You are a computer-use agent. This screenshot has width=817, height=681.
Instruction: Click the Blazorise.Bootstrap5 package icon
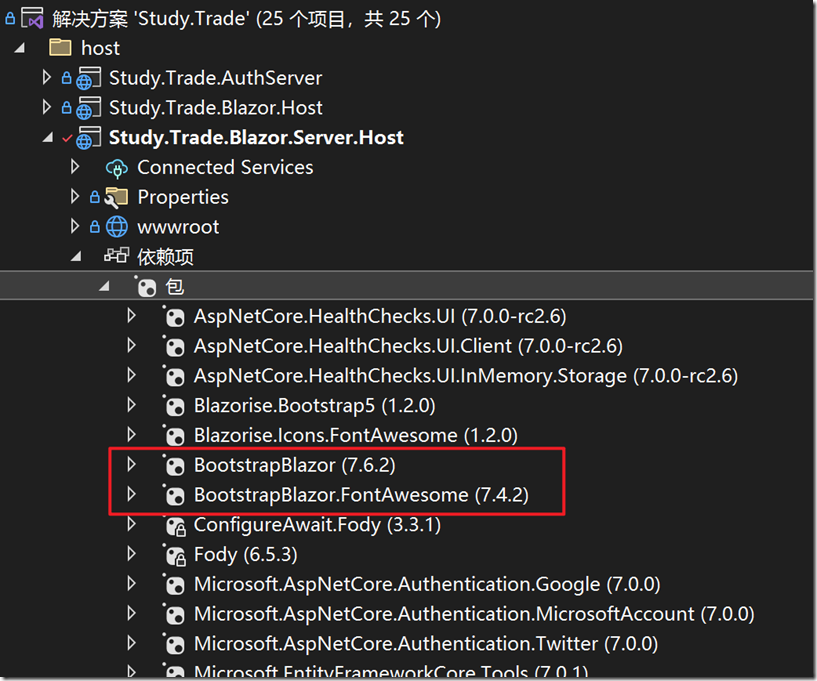coord(174,405)
